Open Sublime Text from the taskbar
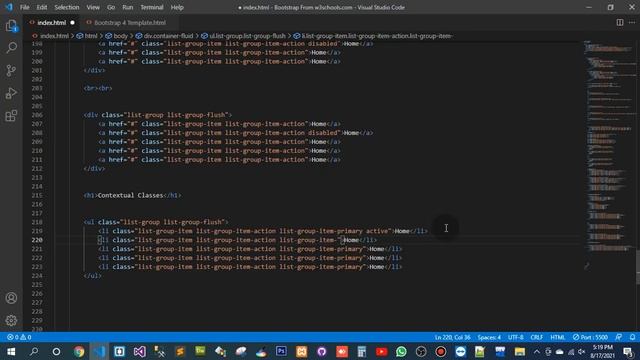Viewport: 640px width, 360px height. click(x=180, y=351)
